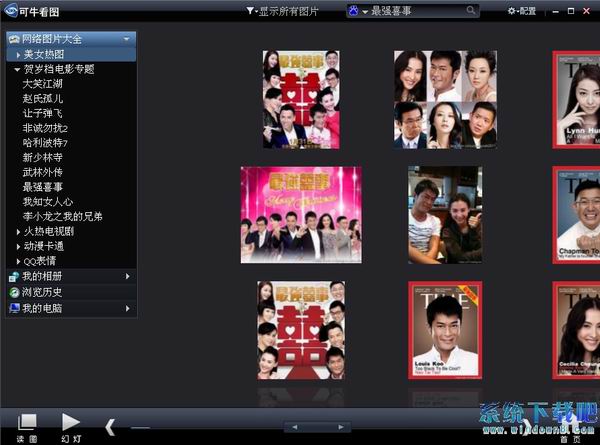Click in the 最强喜事 search field
The image size is (600, 445).
tap(418, 11)
